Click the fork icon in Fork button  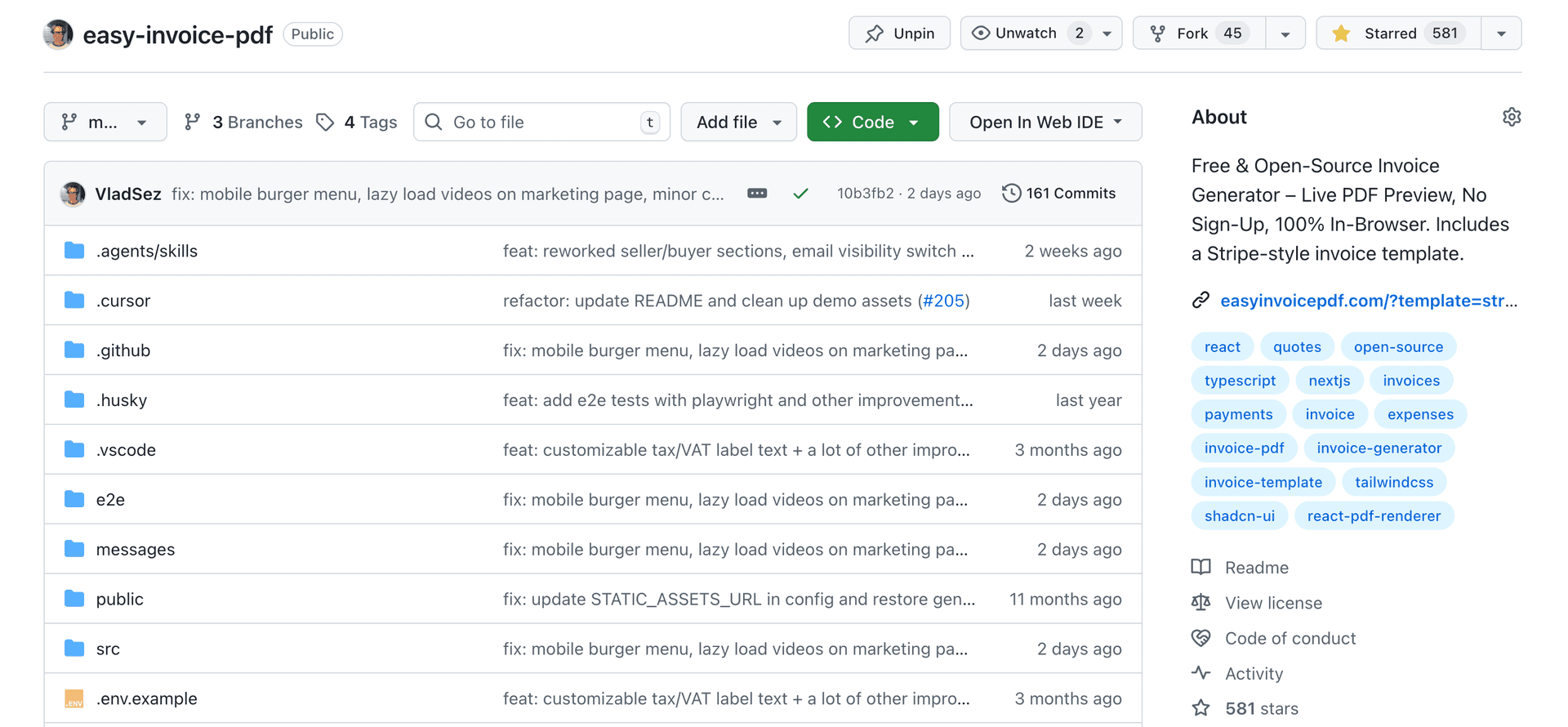pyautogui.click(x=1158, y=33)
